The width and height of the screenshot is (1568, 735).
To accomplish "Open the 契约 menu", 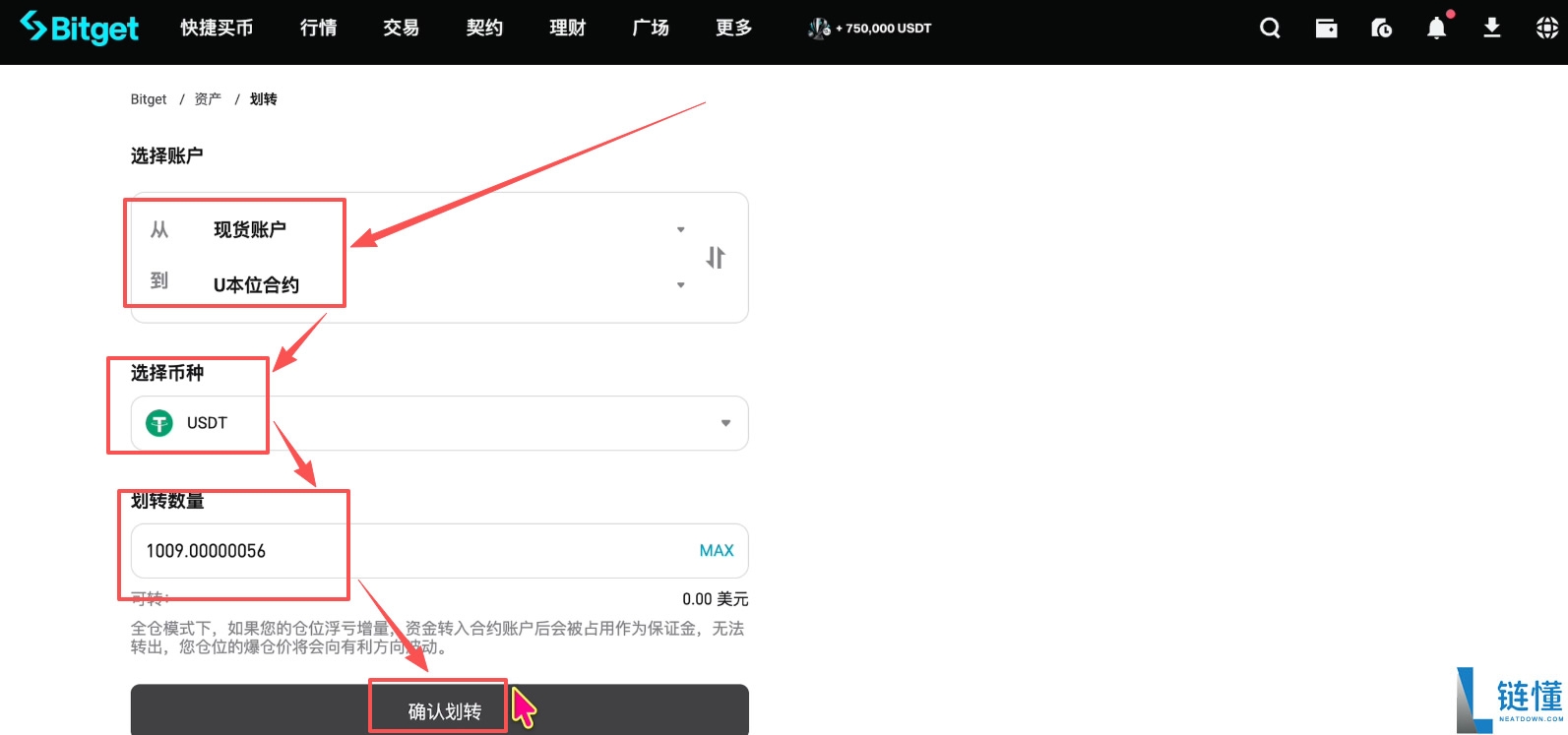I will point(484,28).
